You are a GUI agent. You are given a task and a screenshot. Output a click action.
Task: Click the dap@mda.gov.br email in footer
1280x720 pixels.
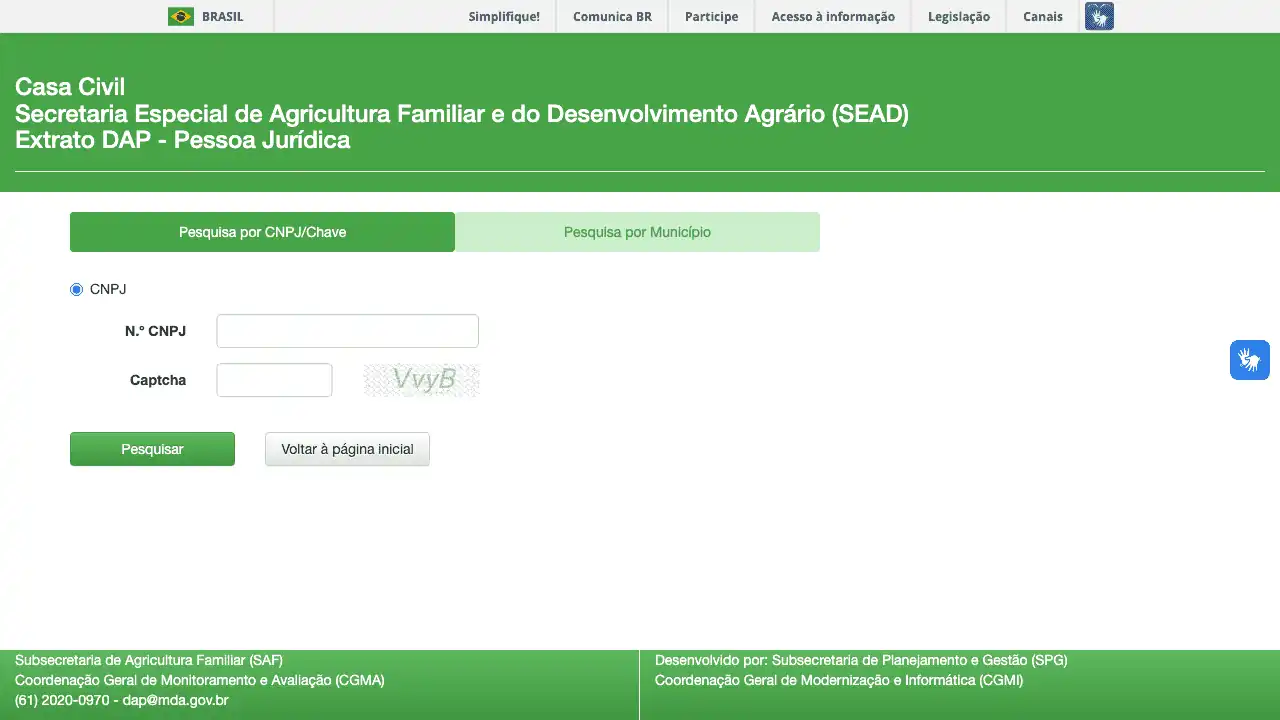click(176, 700)
